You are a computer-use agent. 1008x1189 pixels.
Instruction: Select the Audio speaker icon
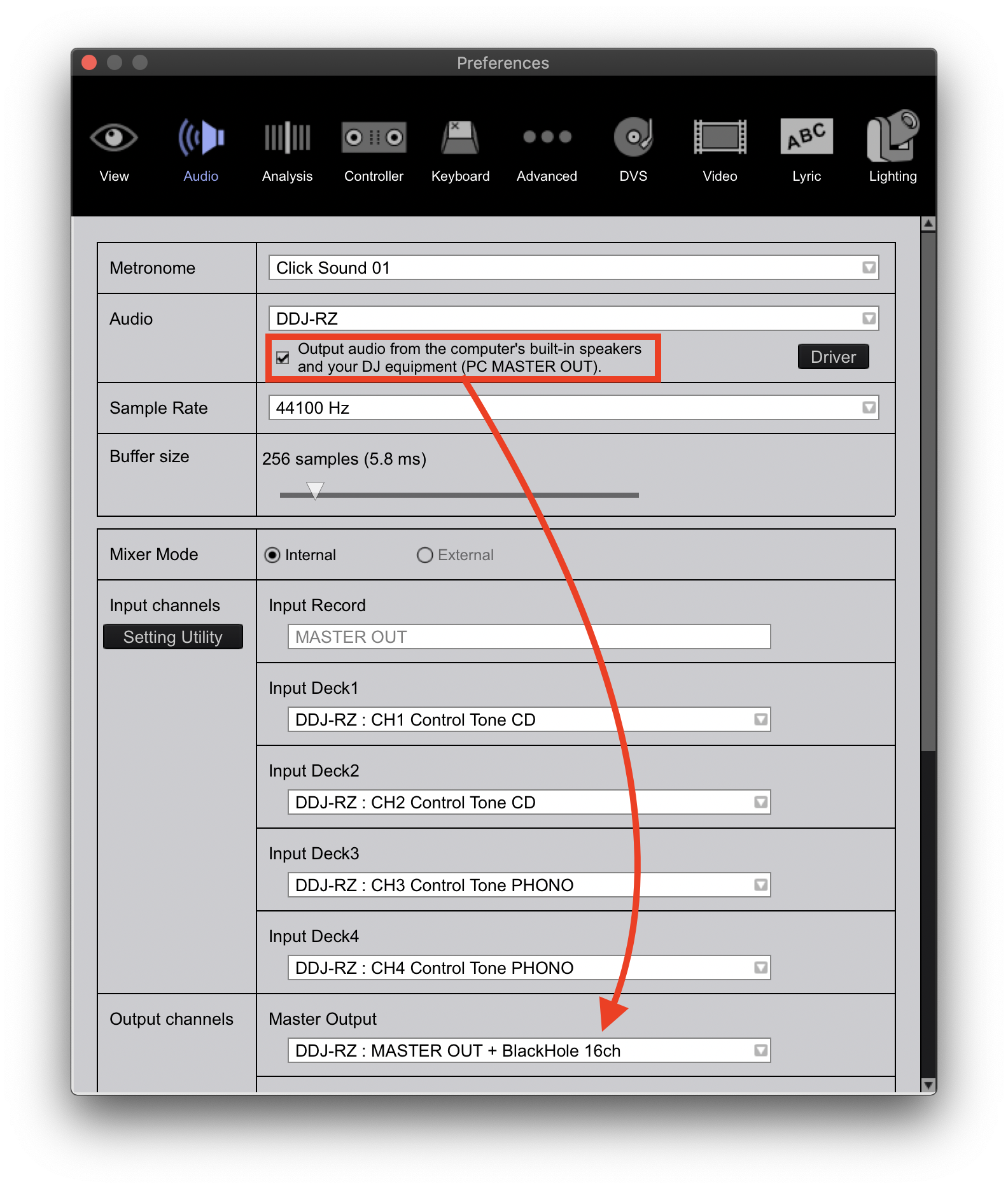tap(201, 137)
